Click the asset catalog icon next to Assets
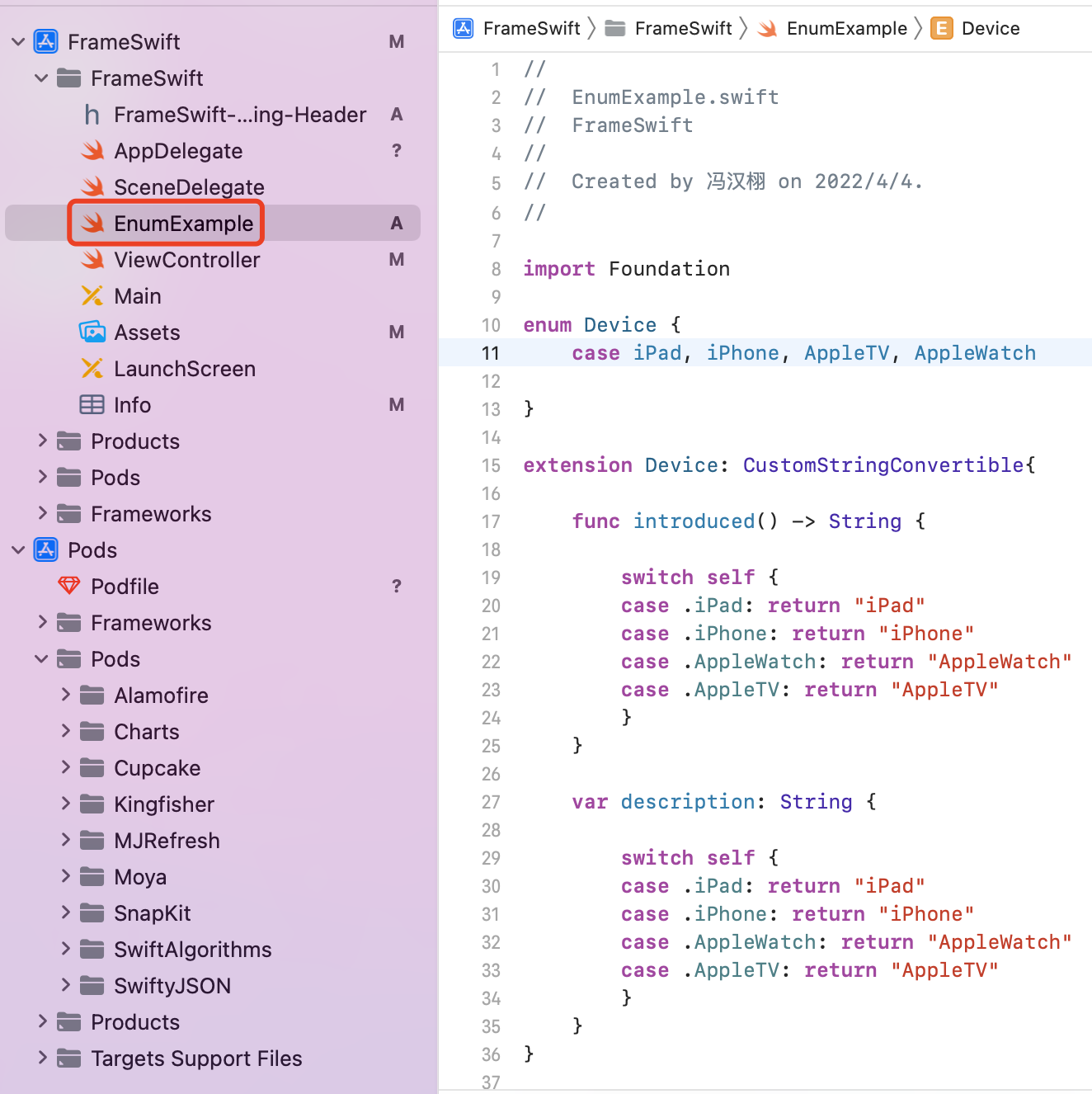Image resolution: width=1092 pixels, height=1094 pixels. click(x=92, y=332)
